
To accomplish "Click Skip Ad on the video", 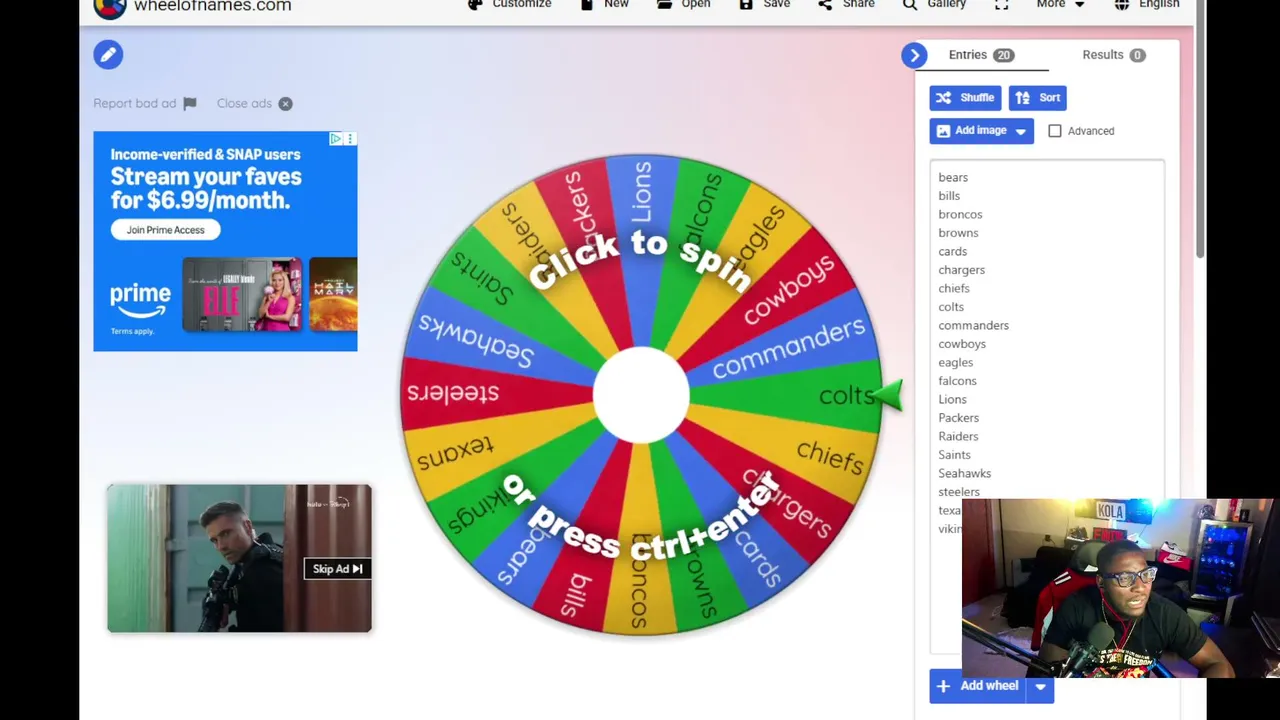I will pos(337,569).
